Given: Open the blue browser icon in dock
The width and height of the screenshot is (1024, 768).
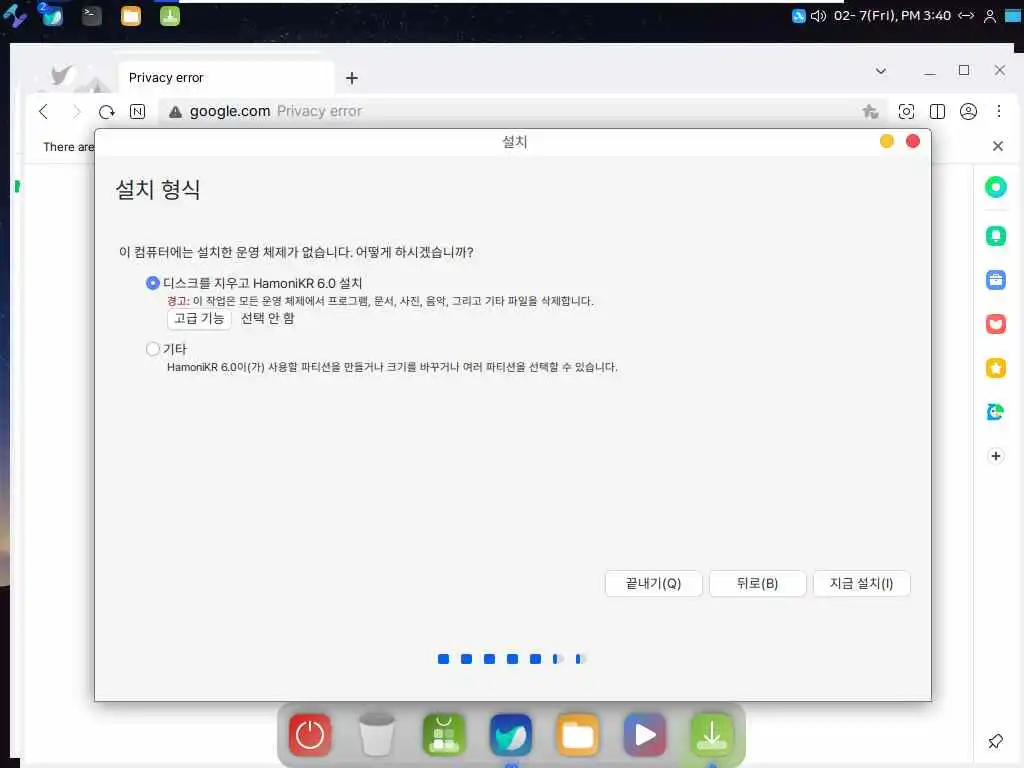Looking at the screenshot, I should pyautogui.click(x=511, y=735).
